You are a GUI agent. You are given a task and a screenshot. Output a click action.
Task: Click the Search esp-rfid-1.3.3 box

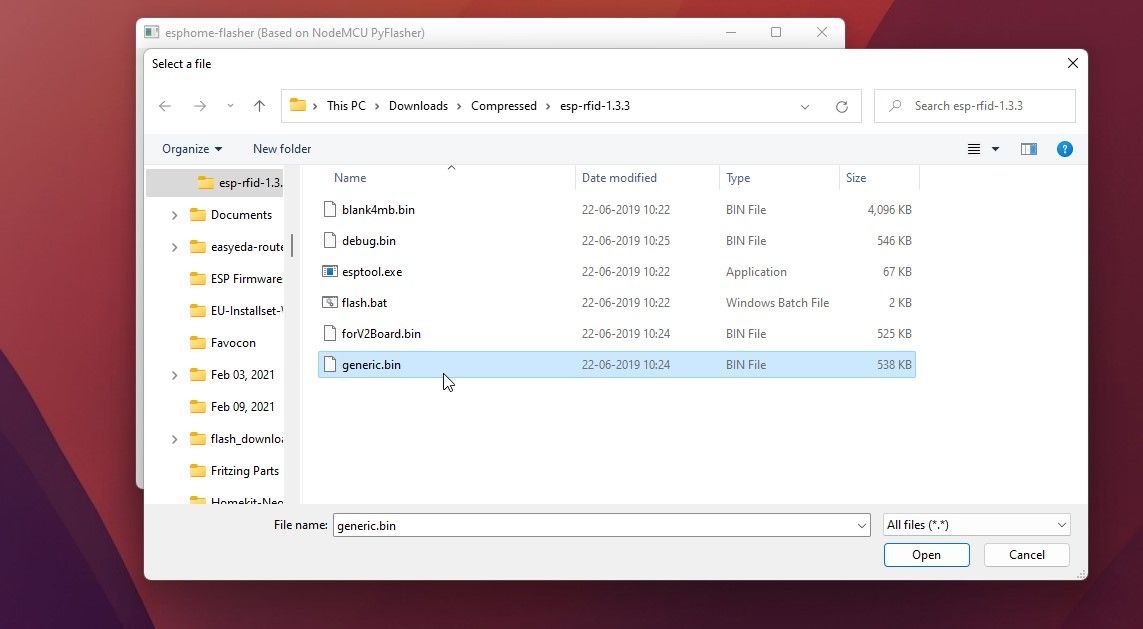click(975, 106)
